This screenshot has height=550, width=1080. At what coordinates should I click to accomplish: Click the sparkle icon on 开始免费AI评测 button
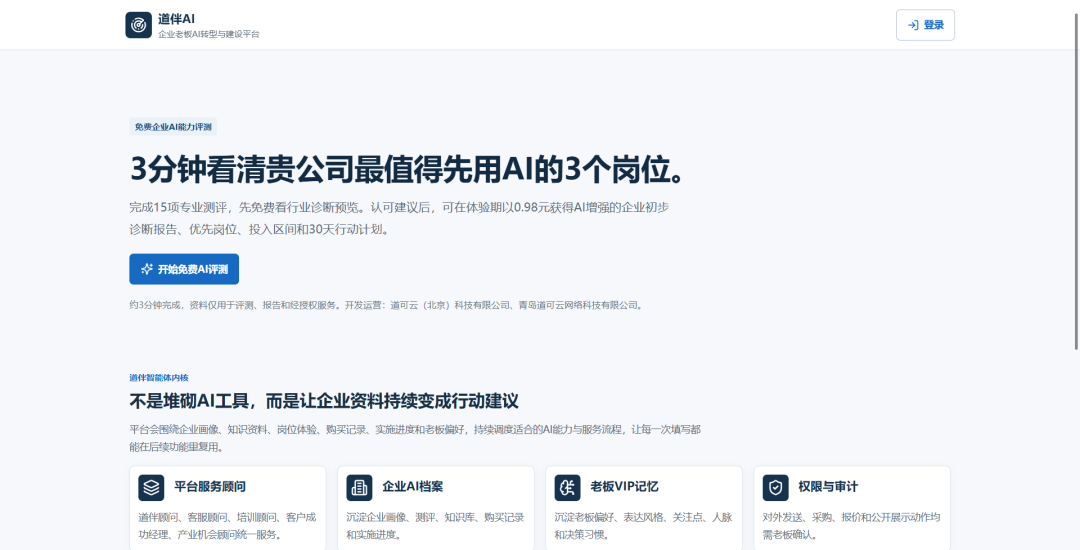coord(147,269)
